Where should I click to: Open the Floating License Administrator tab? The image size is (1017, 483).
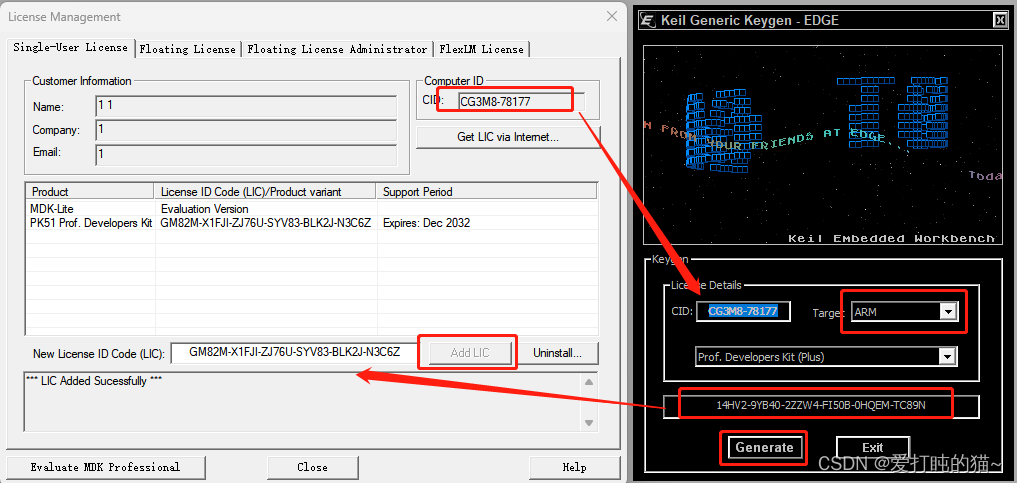337,49
